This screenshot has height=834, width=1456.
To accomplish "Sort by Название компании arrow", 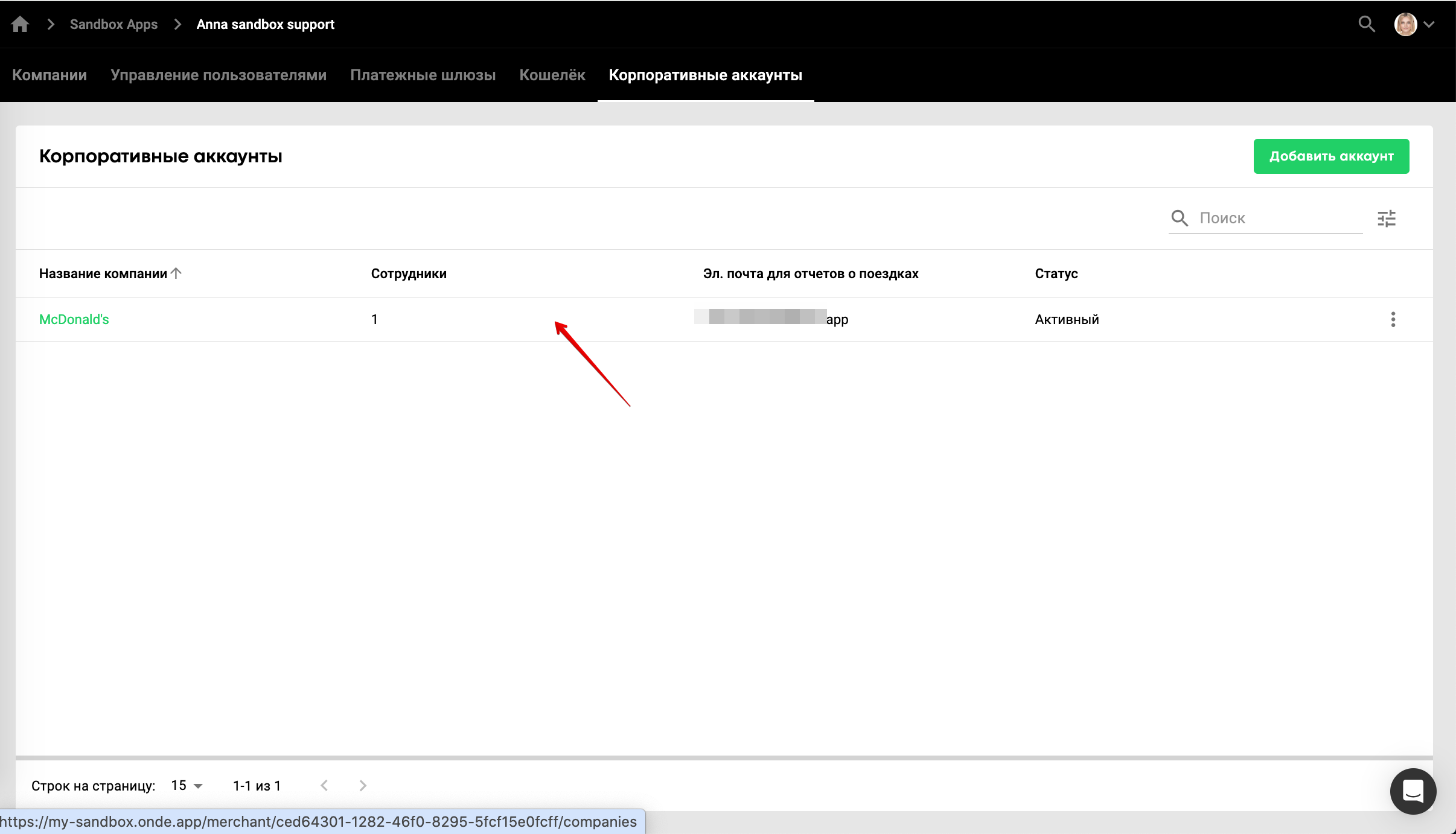I will pyautogui.click(x=176, y=273).
